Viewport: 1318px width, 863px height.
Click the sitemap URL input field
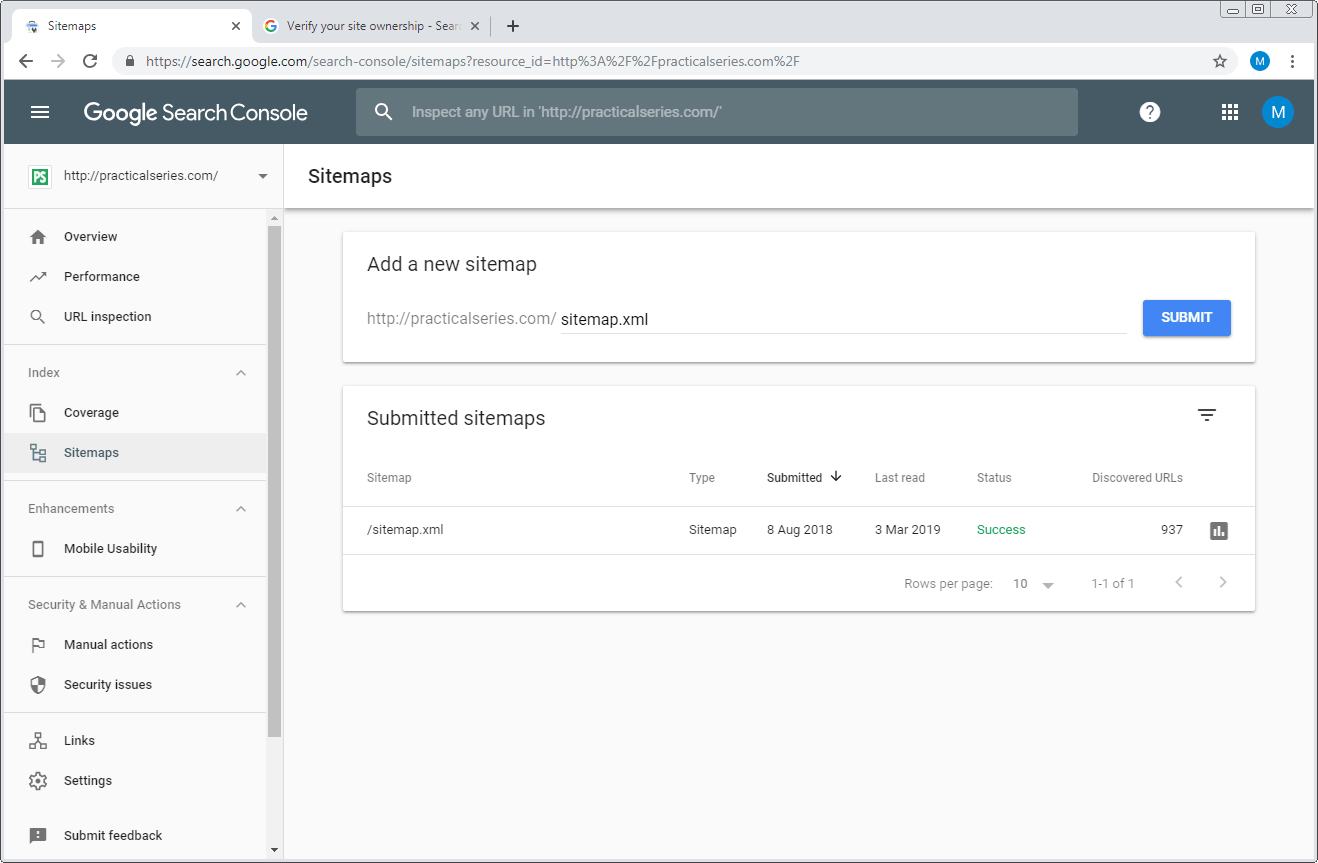point(842,320)
